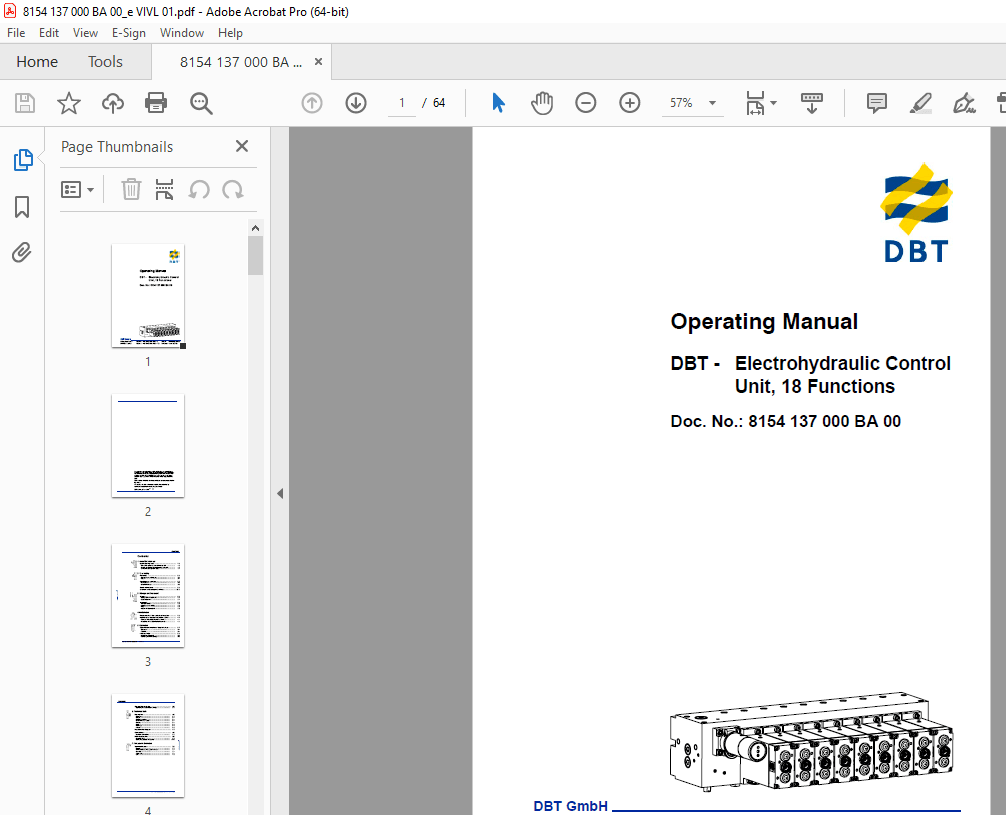Zoom in using the plus icon
This screenshot has height=815, width=1006.
pyautogui.click(x=630, y=103)
